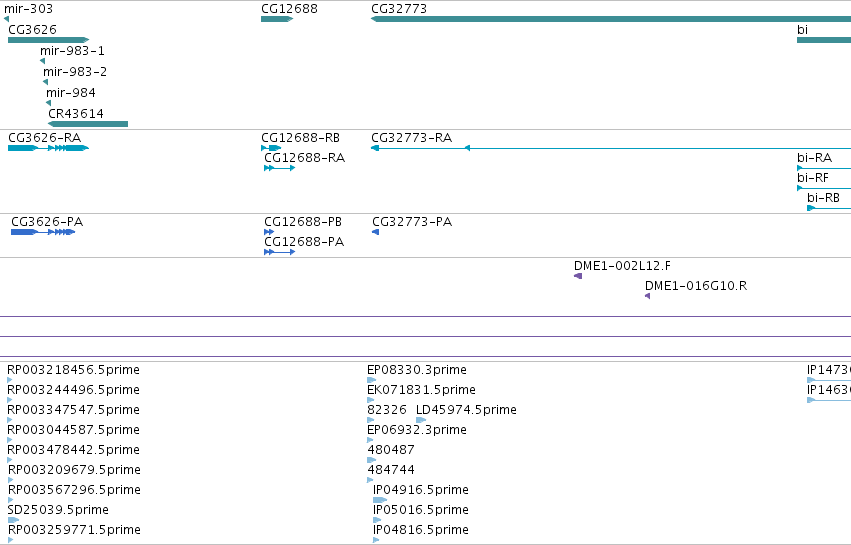Select the 480487 feature label
This screenshot has height=545, width=851.
pos(391,451)
